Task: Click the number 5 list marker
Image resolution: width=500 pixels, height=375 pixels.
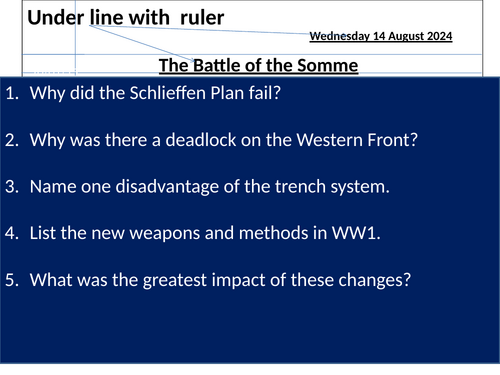Action: [x=12, y=280]
